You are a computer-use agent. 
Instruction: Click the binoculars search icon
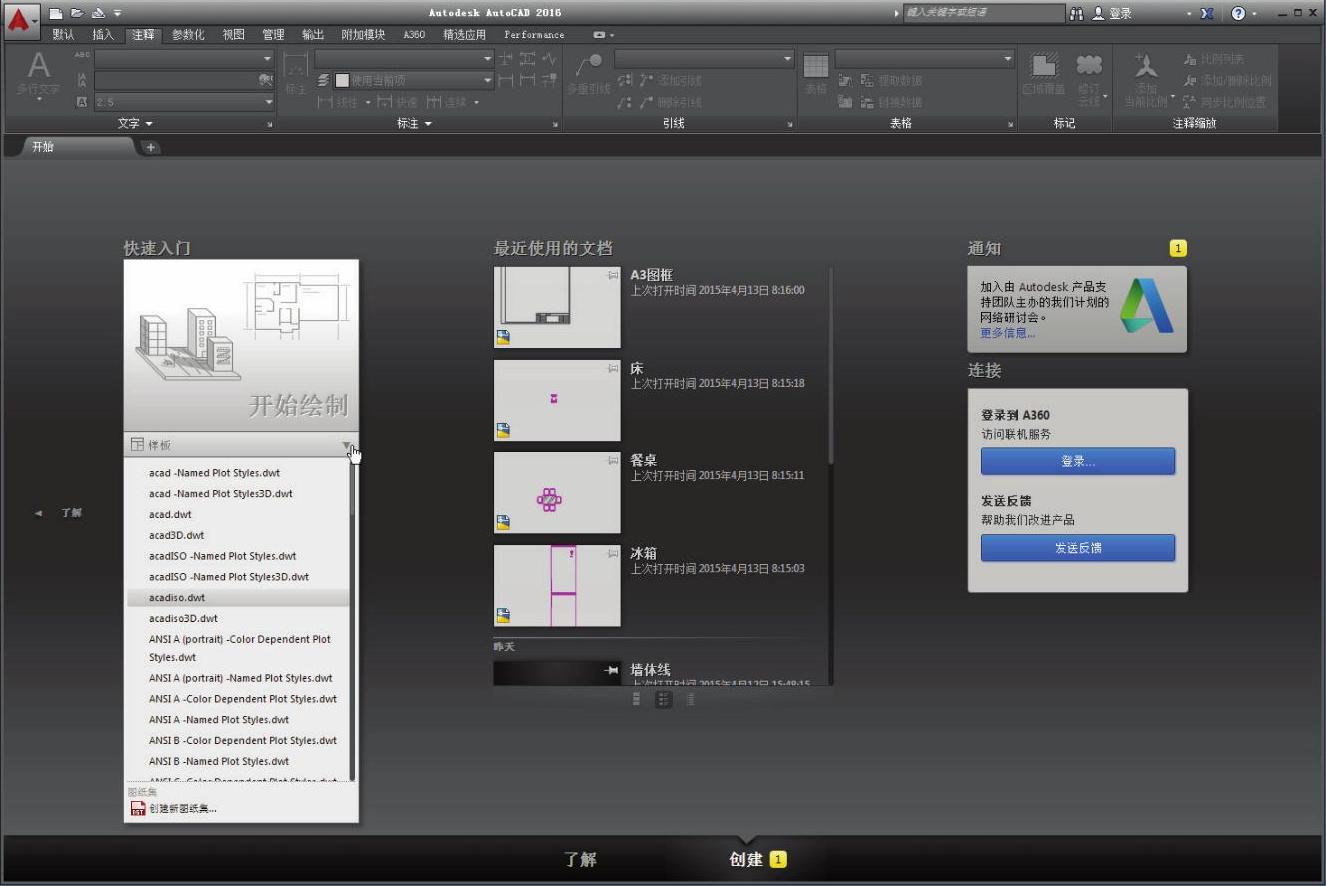pyautogui.click(x=1077, y=13)
